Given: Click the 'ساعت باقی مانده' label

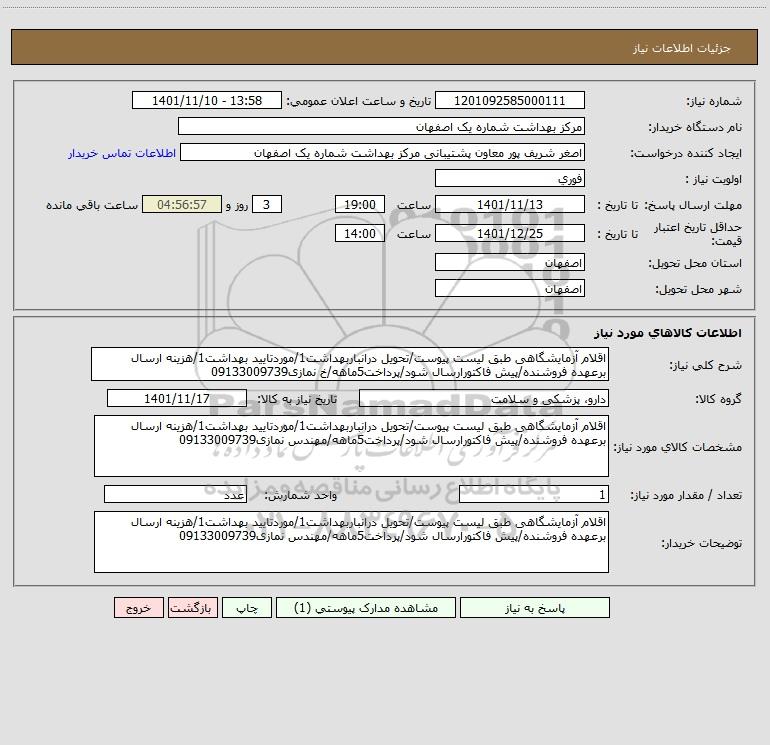Looking at the screenshot, I should tap(92, 205).
